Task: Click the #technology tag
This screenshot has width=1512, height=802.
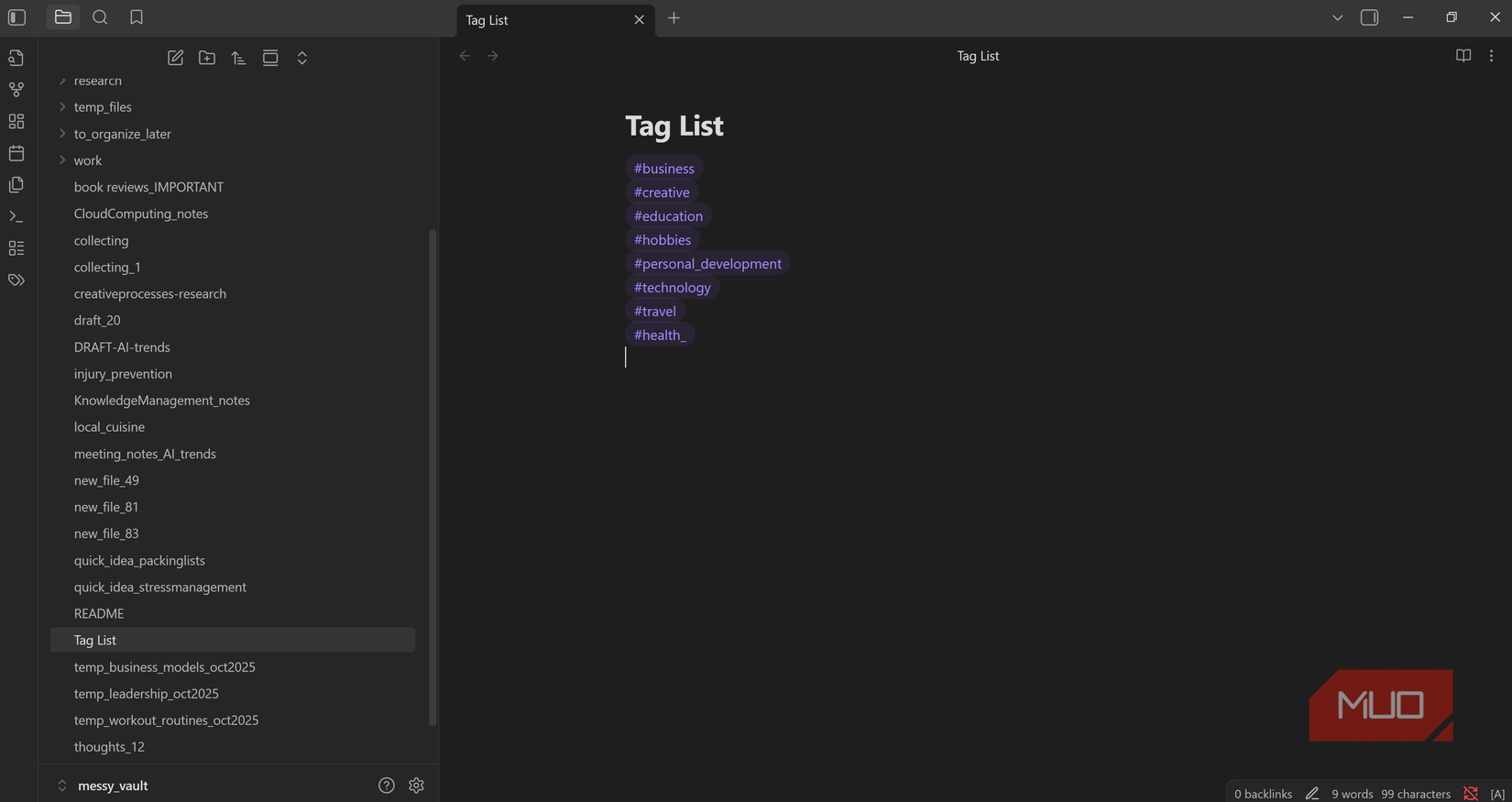Action: [x=672, y=288]
